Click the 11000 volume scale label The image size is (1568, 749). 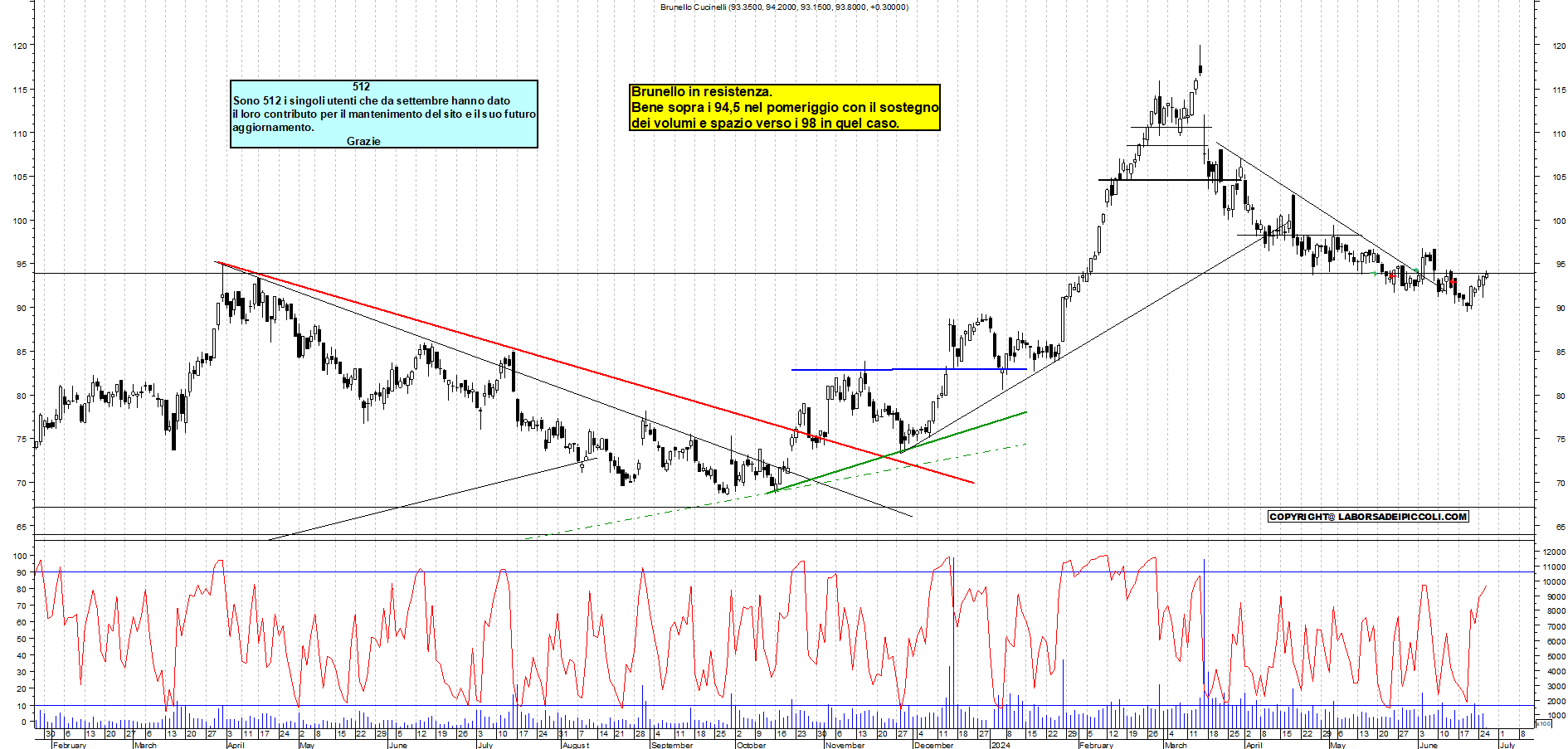[x=1554, y=567]
